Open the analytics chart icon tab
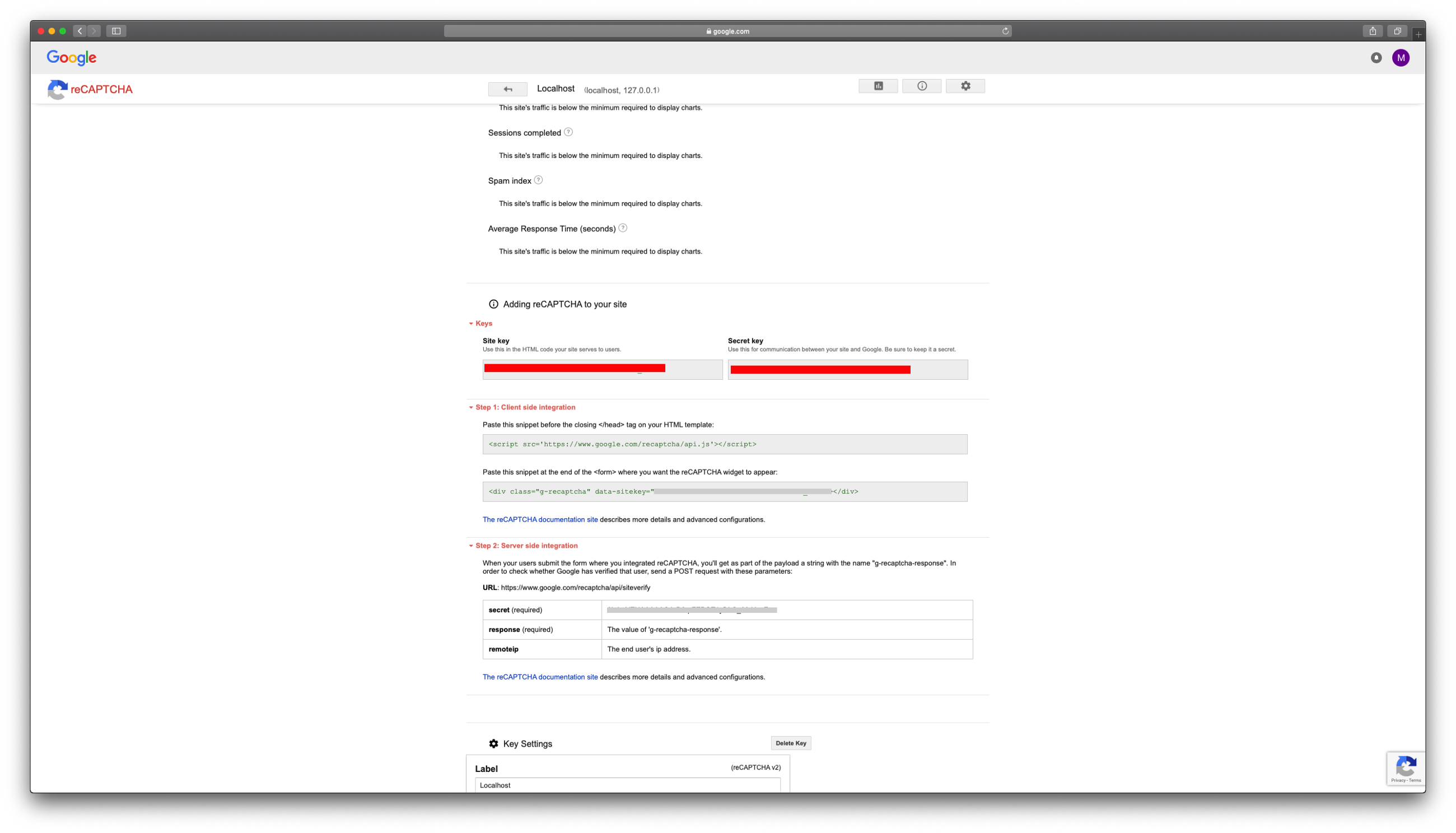The height and width of the screenshot is (833, 1456). (878, 86)
